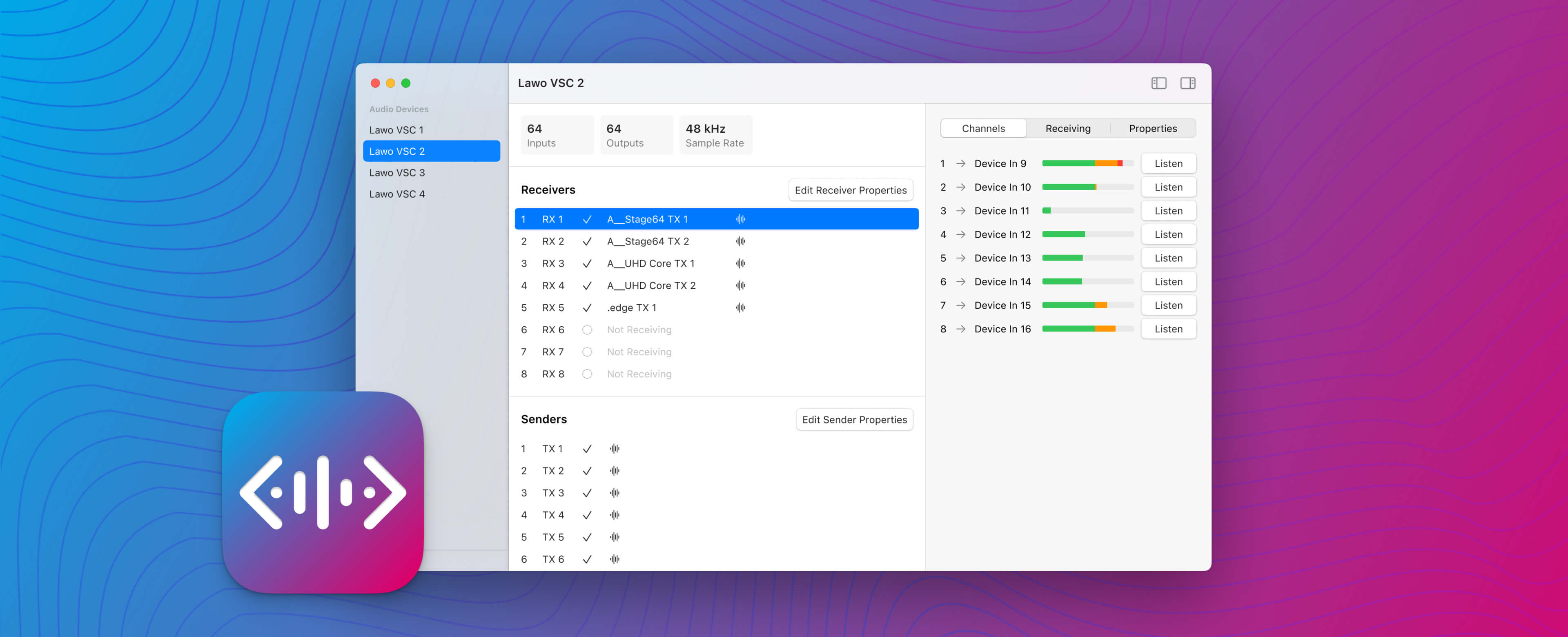Select receiver source A__Stage64 TX 1

647,219
